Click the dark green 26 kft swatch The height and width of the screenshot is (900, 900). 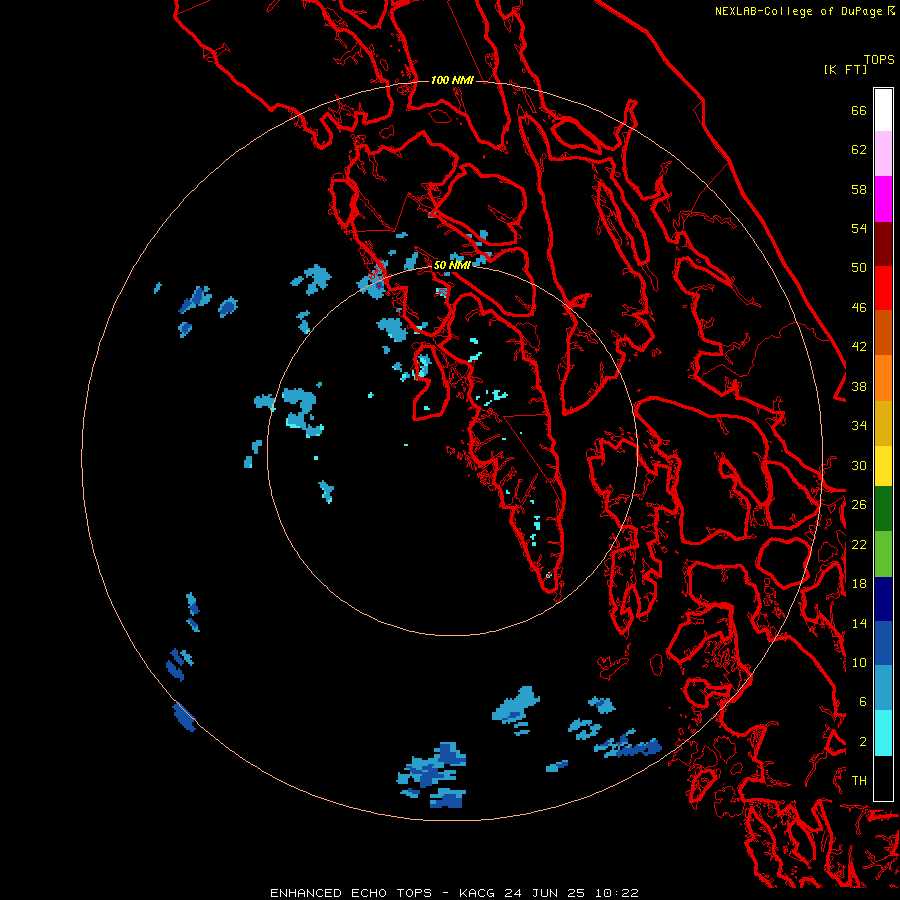[883, 509]
